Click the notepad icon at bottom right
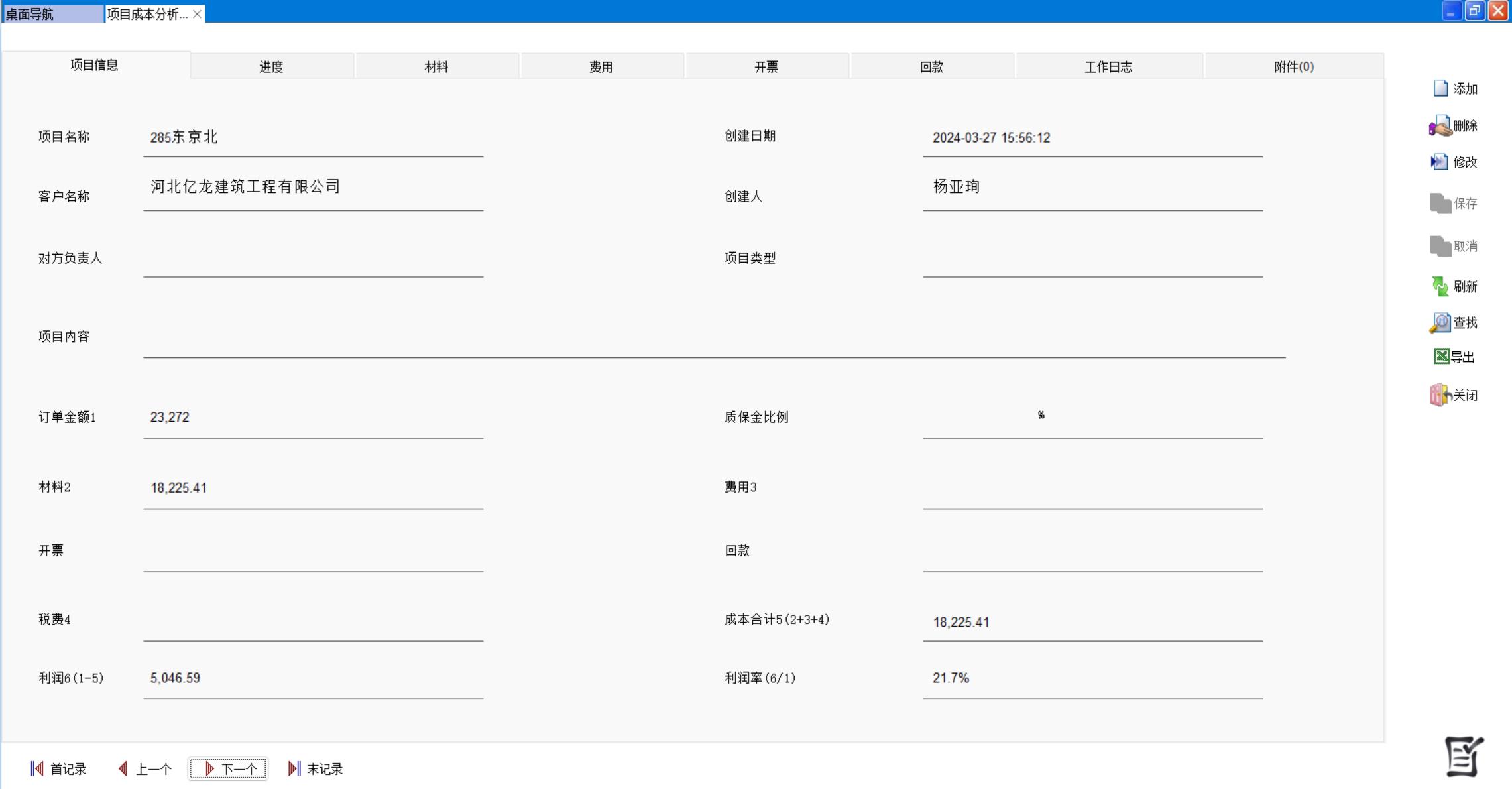The image size is (1512, 789). point(1464,757)
